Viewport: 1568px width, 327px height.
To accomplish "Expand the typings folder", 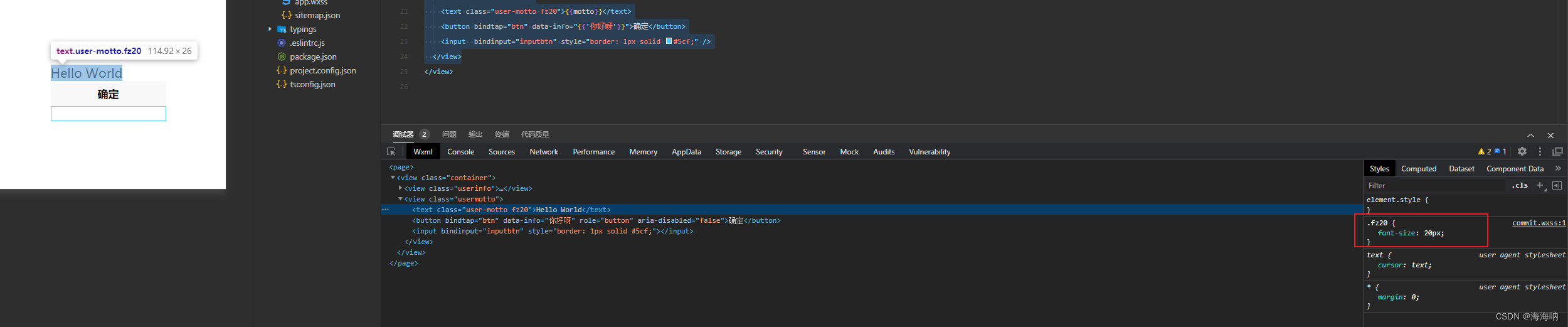I will click(x=270, y=29).
